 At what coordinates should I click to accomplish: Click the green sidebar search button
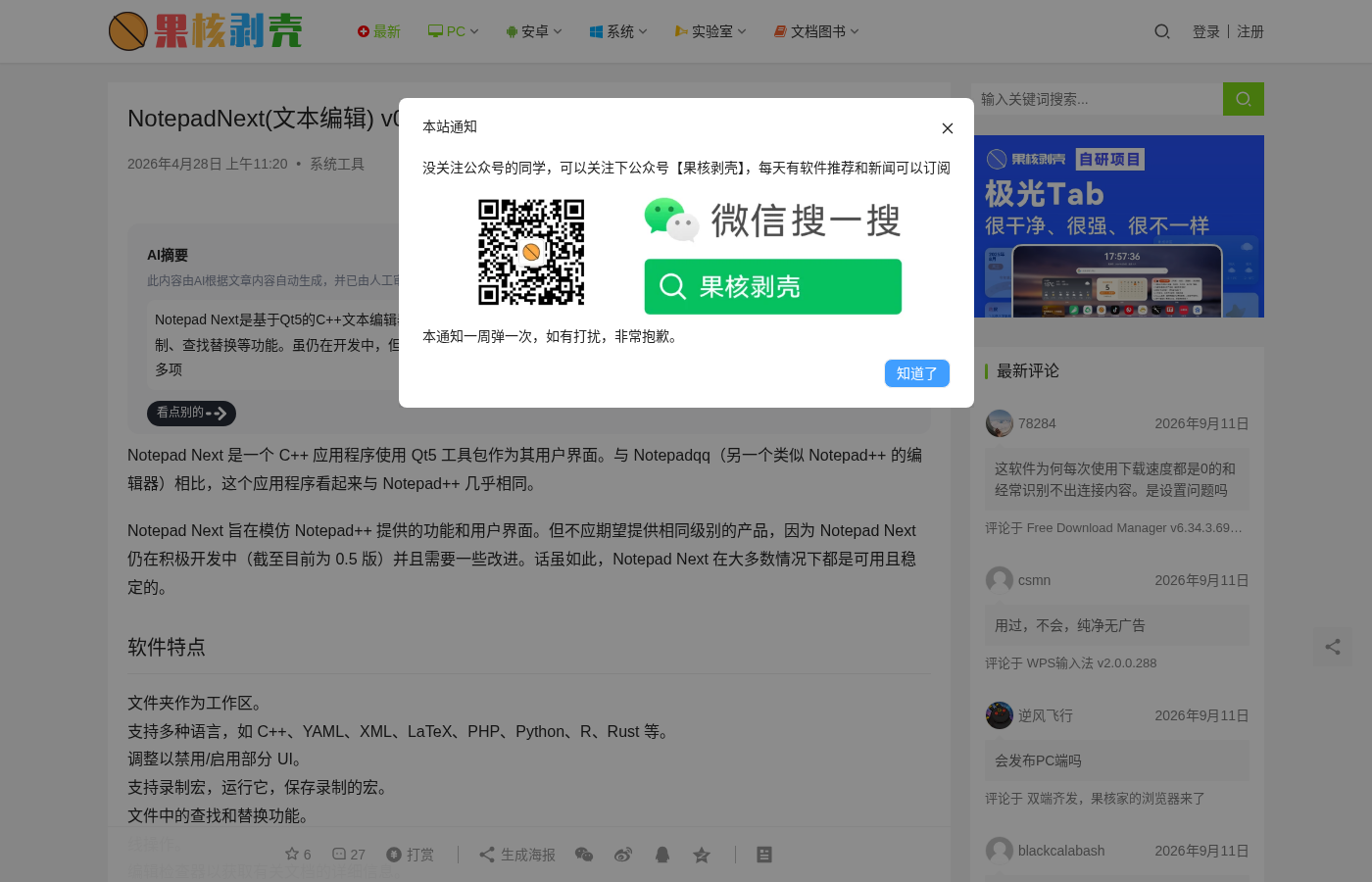pos(1244,99)
